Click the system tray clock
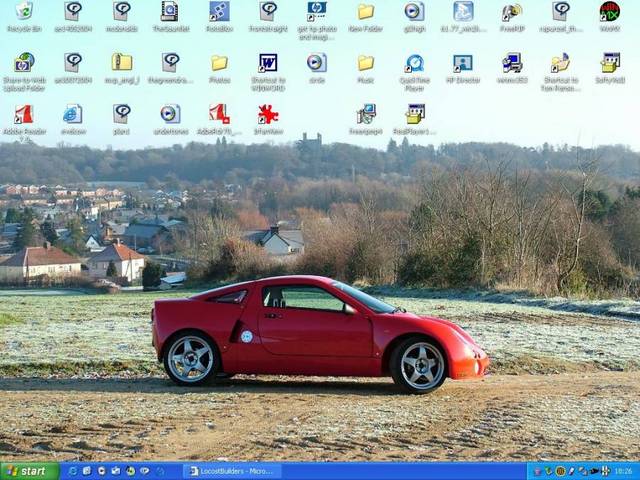This screenshot has height=480, width=640. click(x=623, y=471)
